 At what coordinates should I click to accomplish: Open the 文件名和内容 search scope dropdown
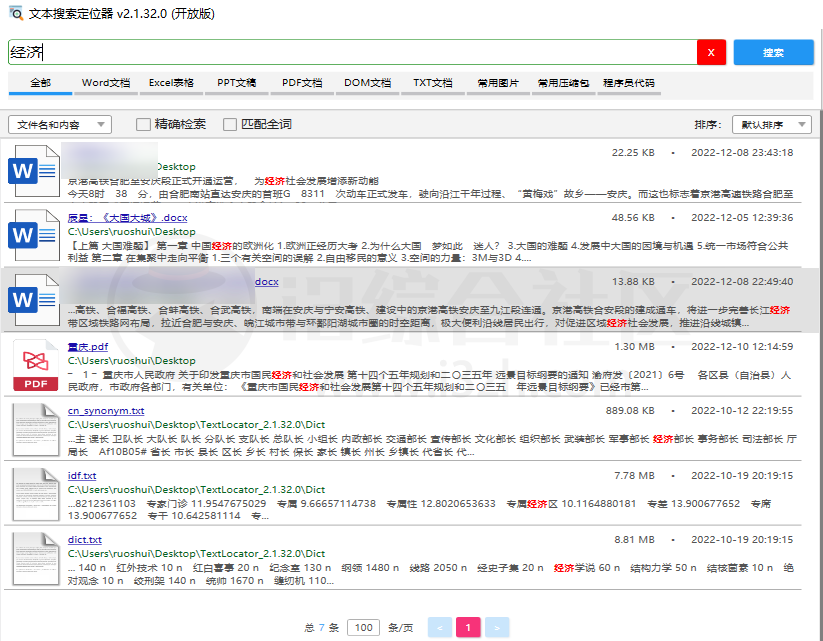60,124
